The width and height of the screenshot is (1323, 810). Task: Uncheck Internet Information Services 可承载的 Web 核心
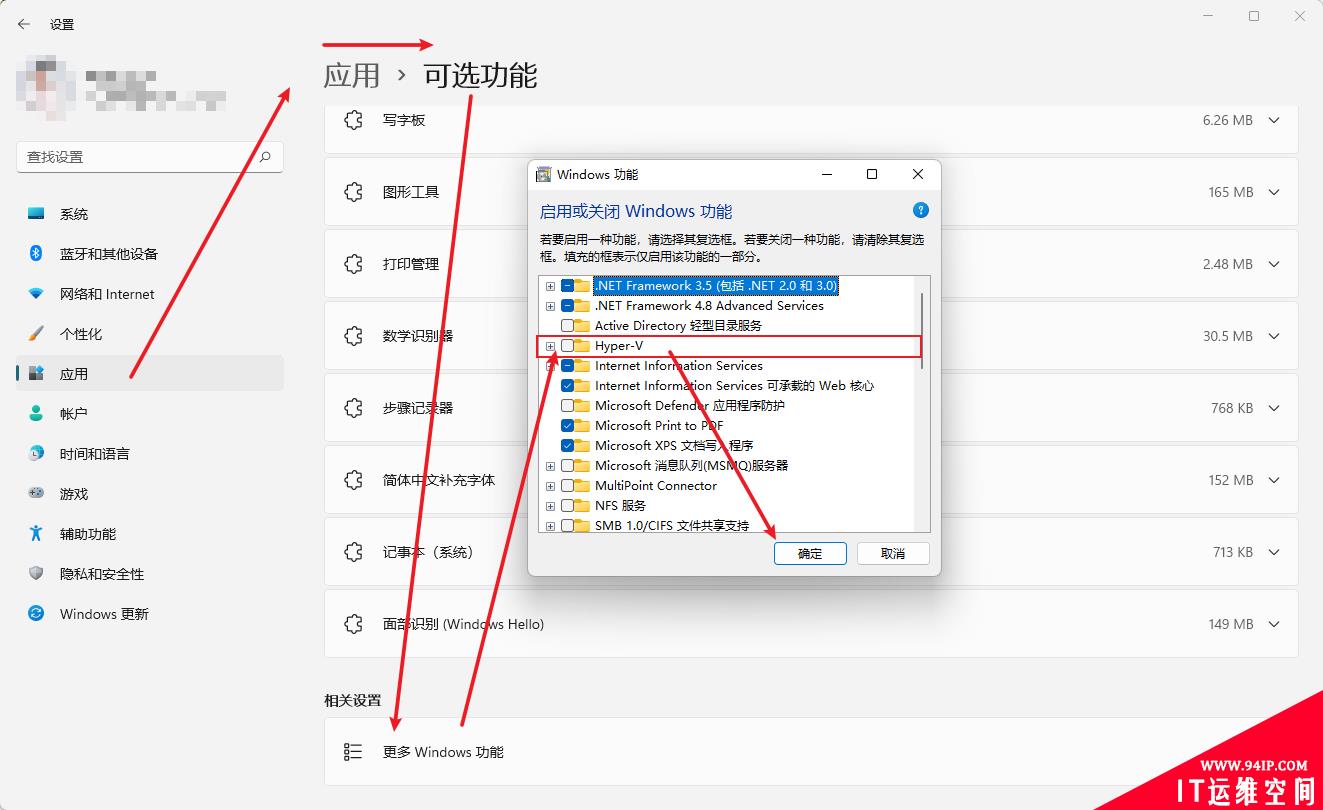(568, 386)
